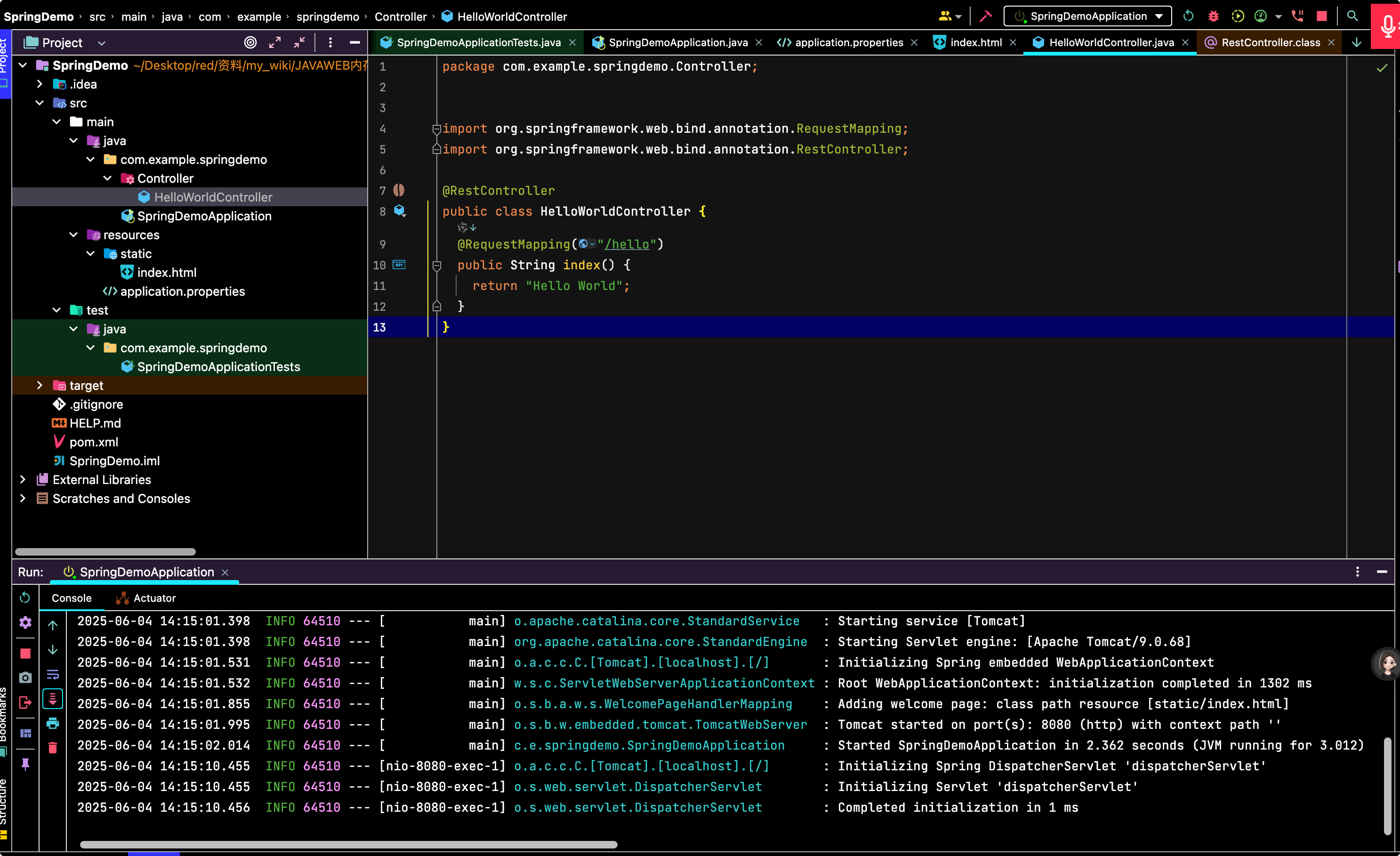Screen dimensions: 1400x856
Task: Click the red phone call icon in toolbar
Action: 1297,16
